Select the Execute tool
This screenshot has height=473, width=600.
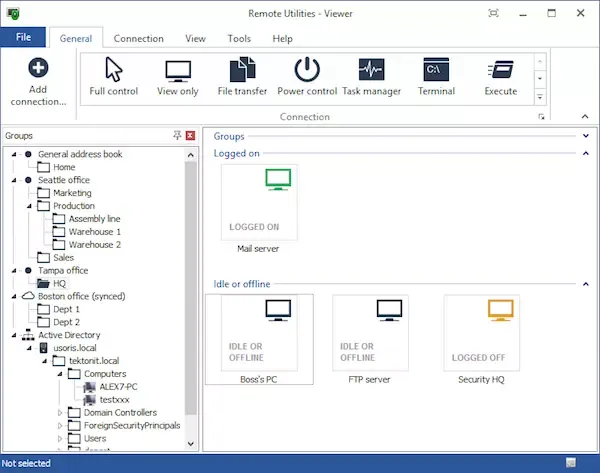(500, 77)
